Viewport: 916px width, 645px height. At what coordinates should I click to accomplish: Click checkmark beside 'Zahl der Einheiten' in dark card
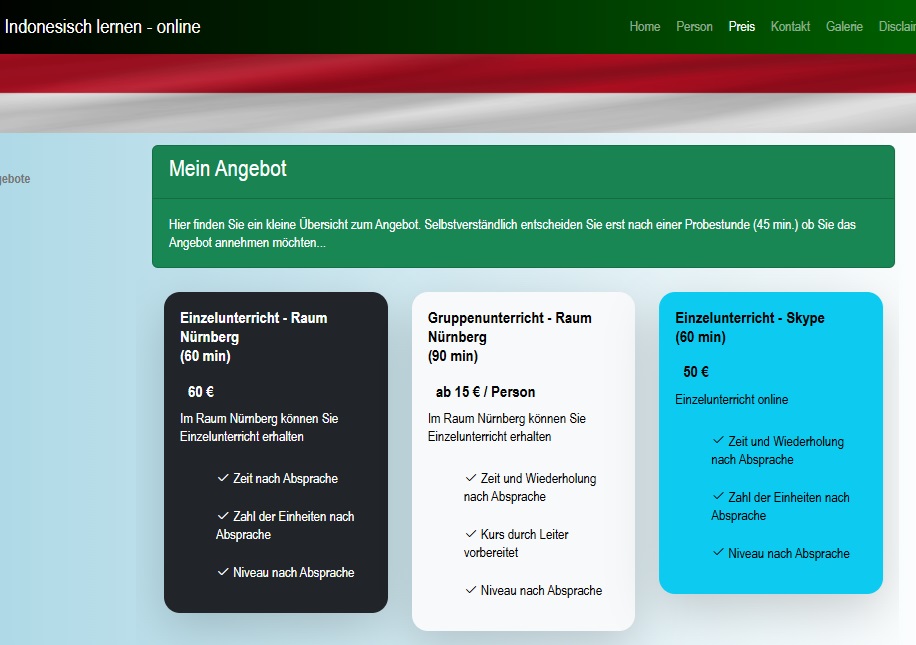click(x=223, y=516)
